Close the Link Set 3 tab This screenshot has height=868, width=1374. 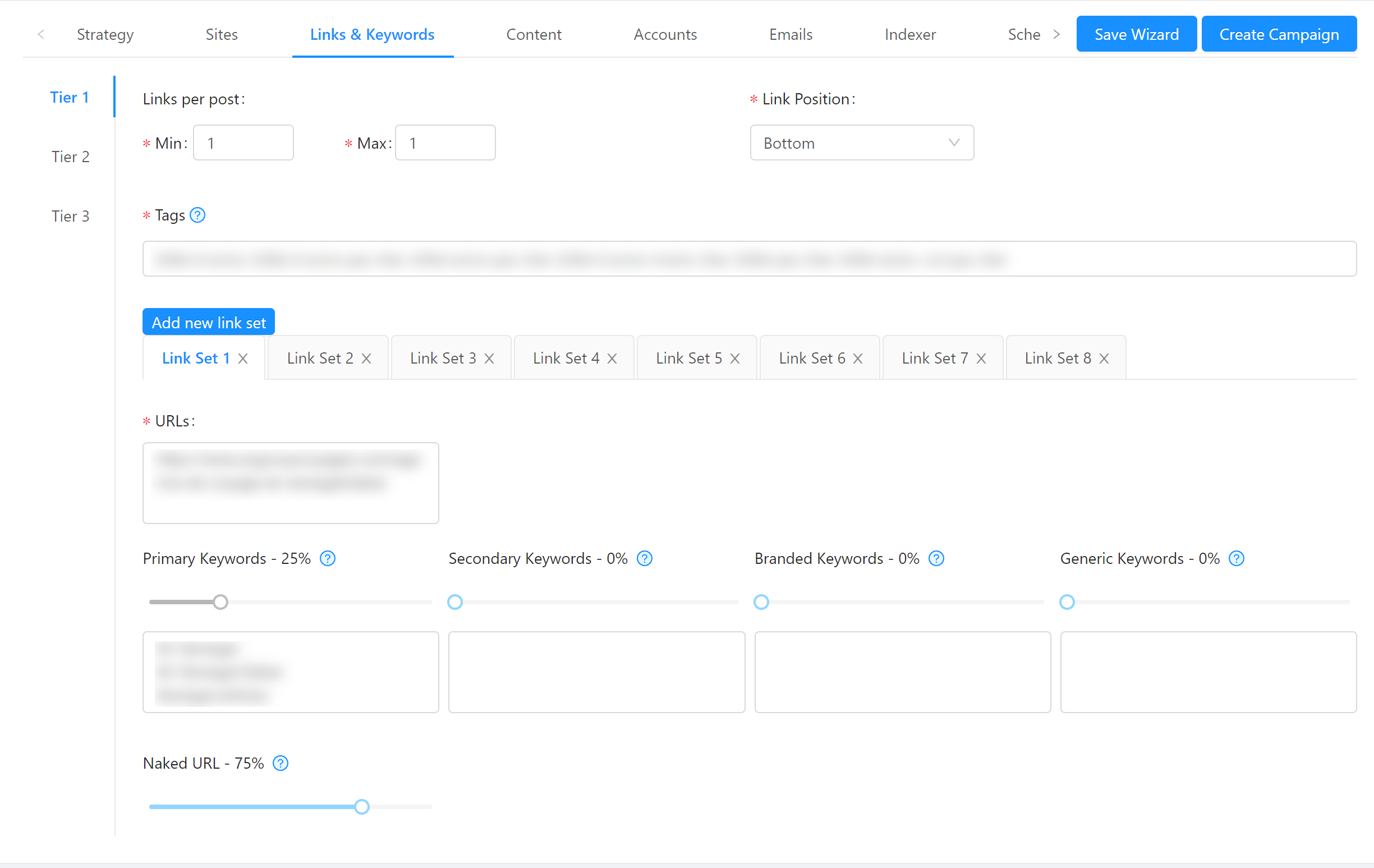pyautogui.click(x=489, y=359)
